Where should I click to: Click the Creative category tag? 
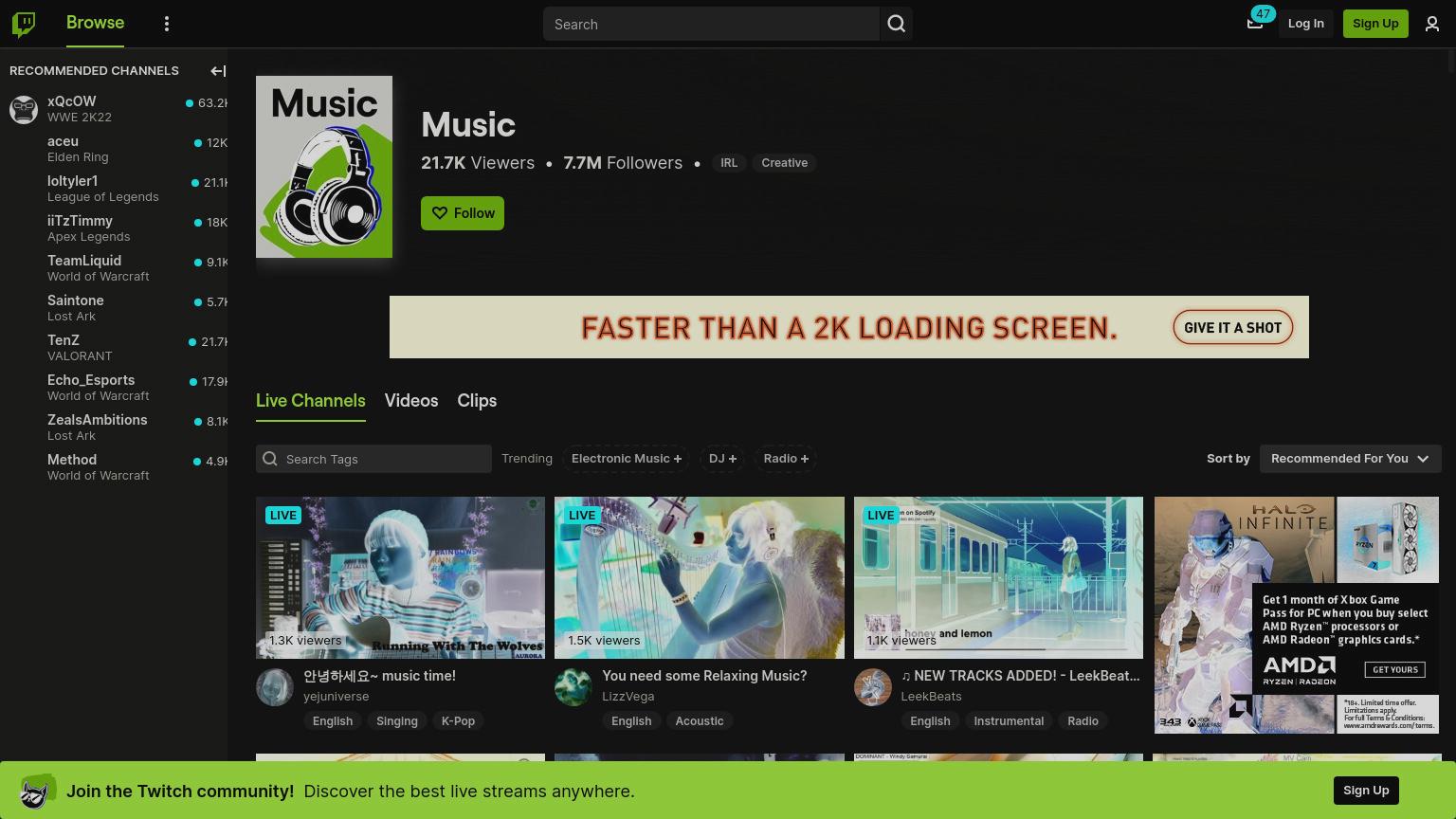click(x=785, y=163)
